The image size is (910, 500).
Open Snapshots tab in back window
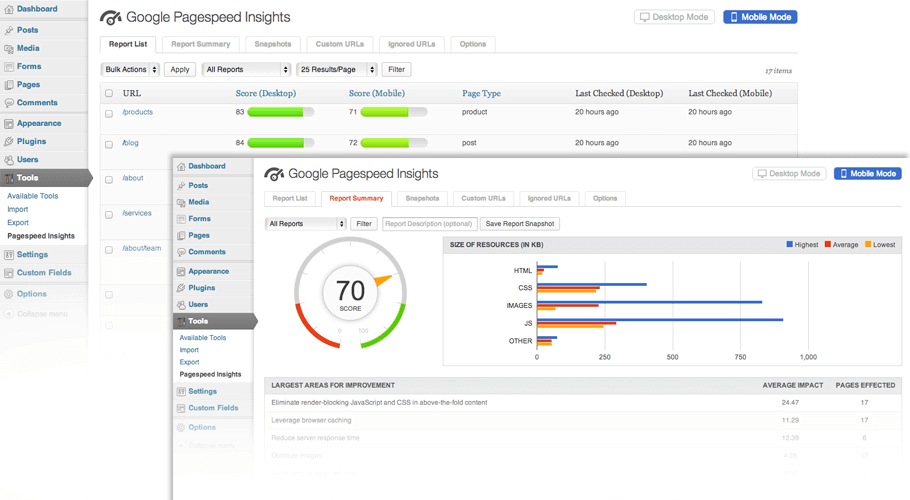(x=272, y=44)
